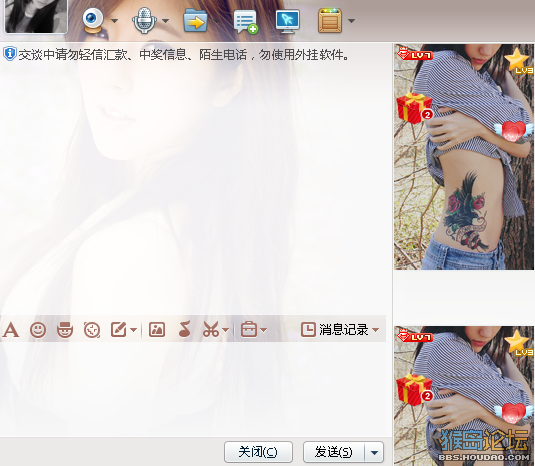Click the send picture icon

[x=157, y=330]
